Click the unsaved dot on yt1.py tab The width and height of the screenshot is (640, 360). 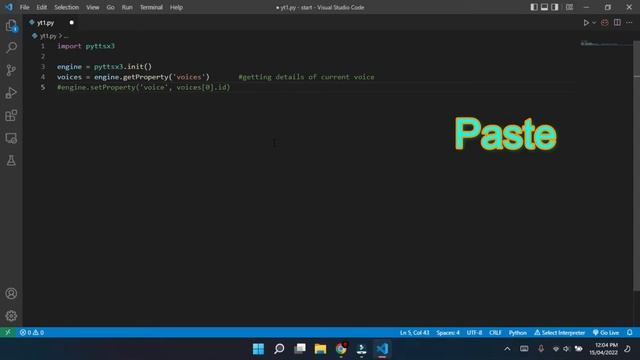(x=71, y=23)
